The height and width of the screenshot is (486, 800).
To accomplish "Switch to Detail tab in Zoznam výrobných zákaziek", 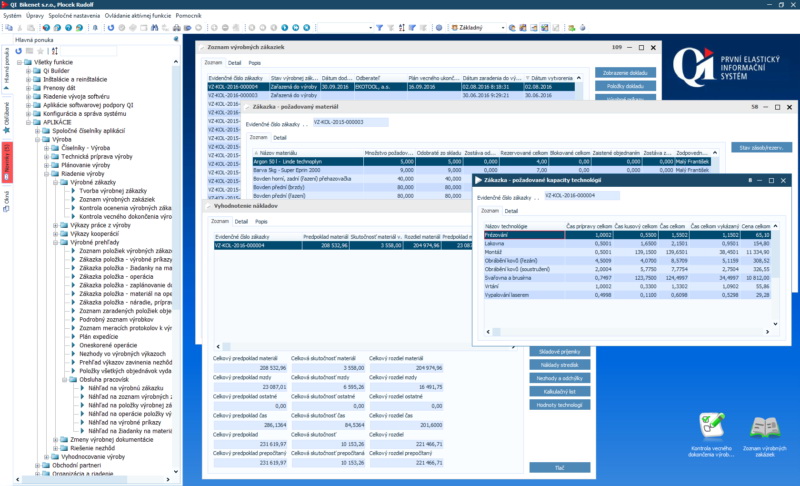I will point(234,63).
